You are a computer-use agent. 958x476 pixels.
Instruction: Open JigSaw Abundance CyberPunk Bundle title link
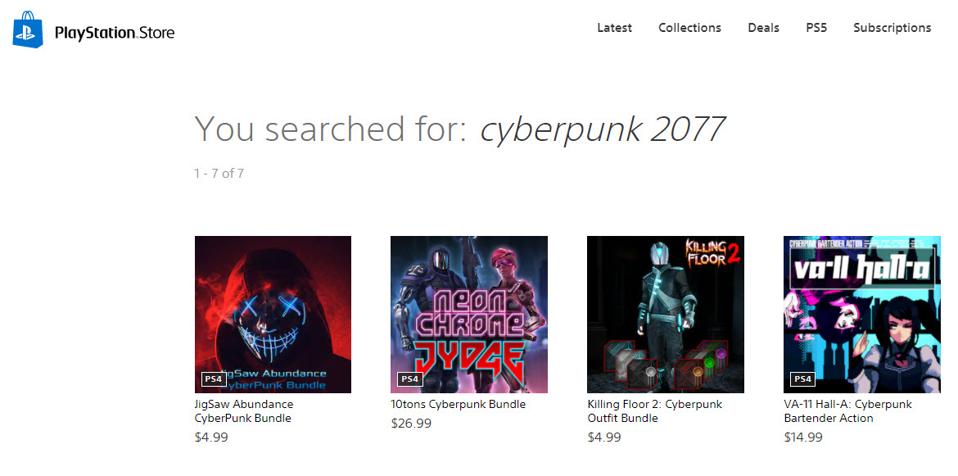coord(244,411)
